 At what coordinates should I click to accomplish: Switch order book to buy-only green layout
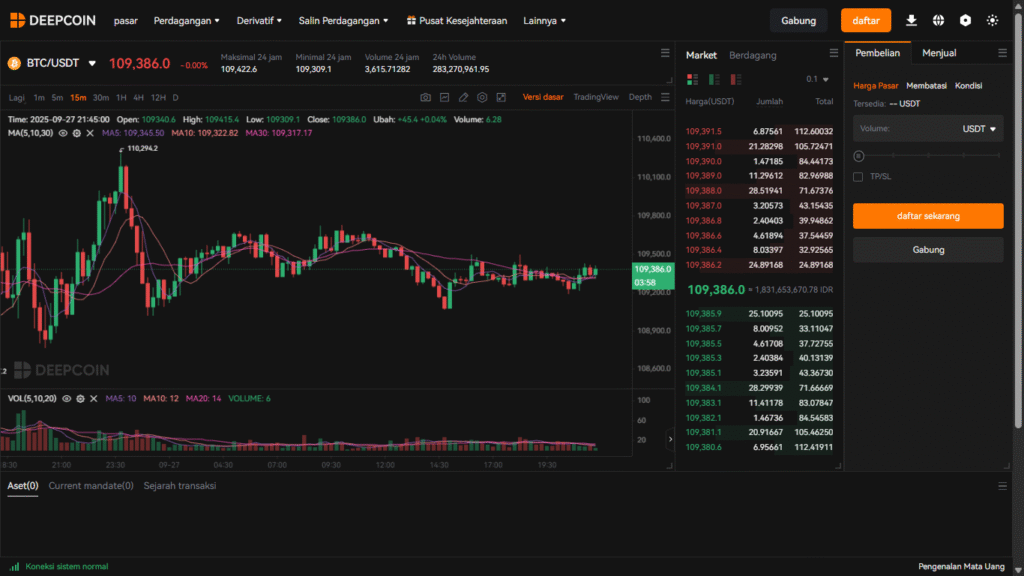point(716,79)
